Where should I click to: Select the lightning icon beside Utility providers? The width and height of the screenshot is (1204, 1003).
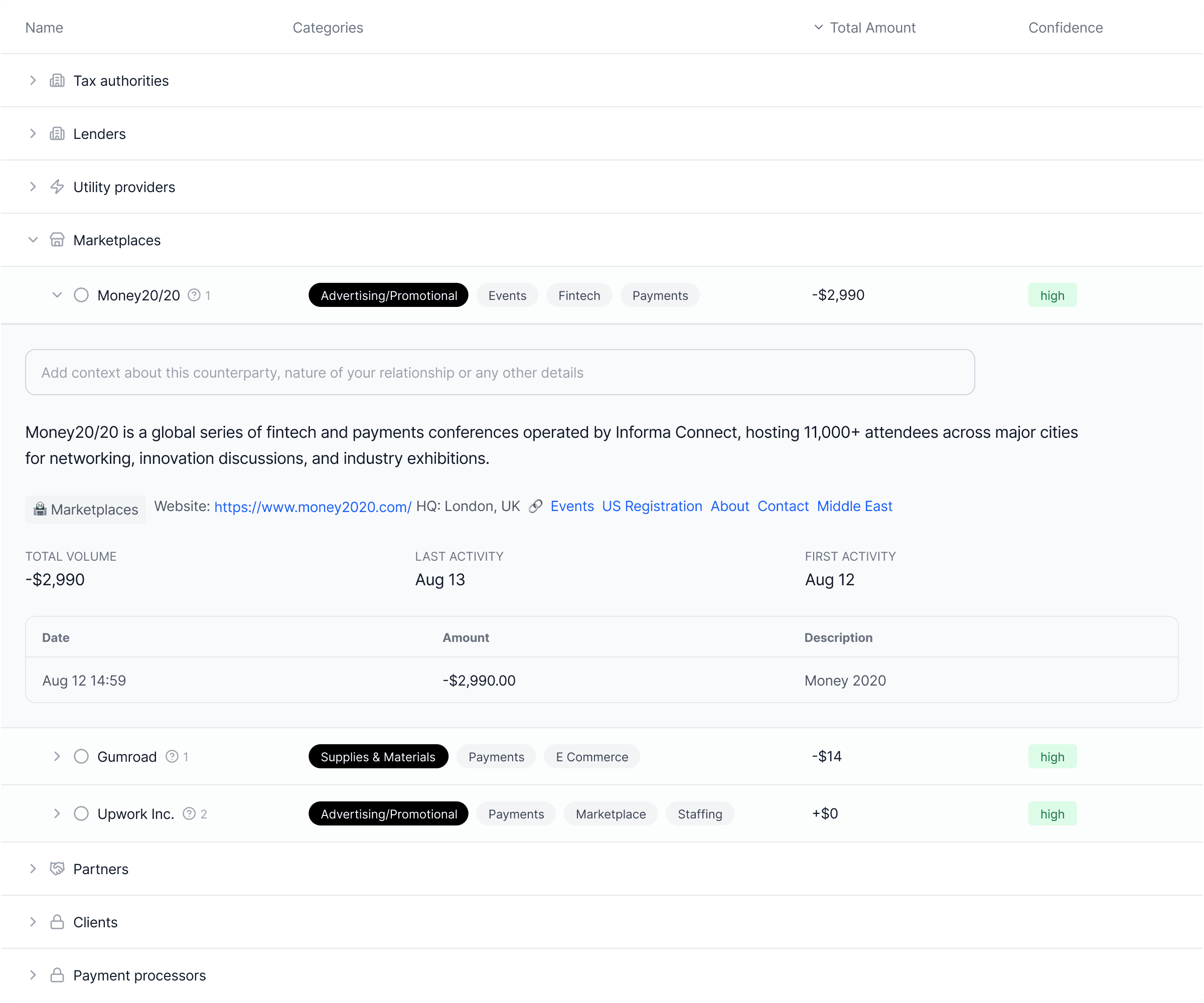tap(57, 186)
